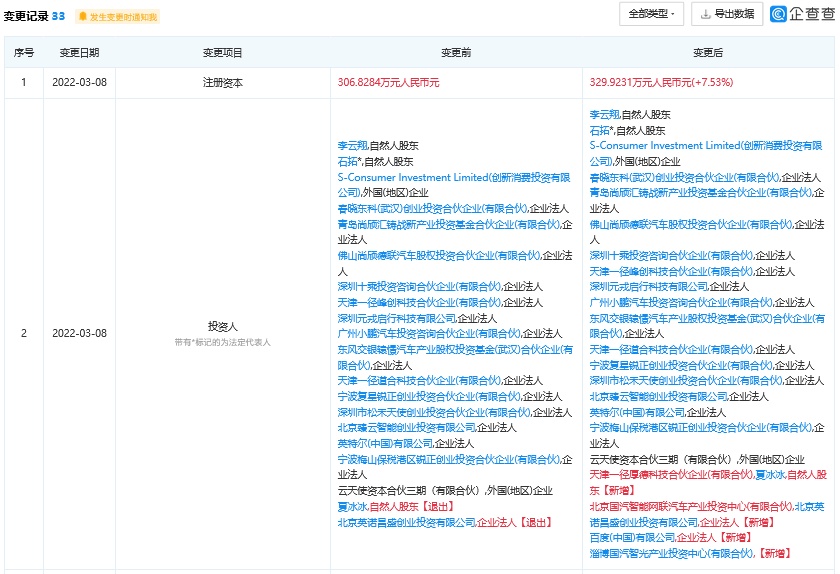Click the 33 change record count

click(x=58, y=16)
